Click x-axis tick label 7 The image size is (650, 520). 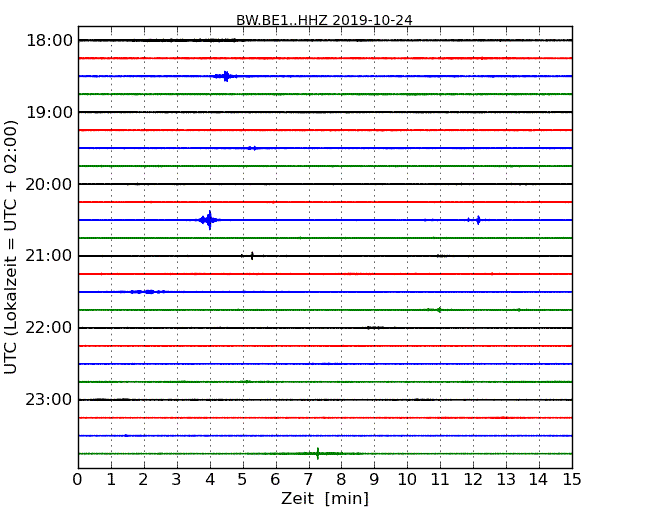click(x=308, y=479)
